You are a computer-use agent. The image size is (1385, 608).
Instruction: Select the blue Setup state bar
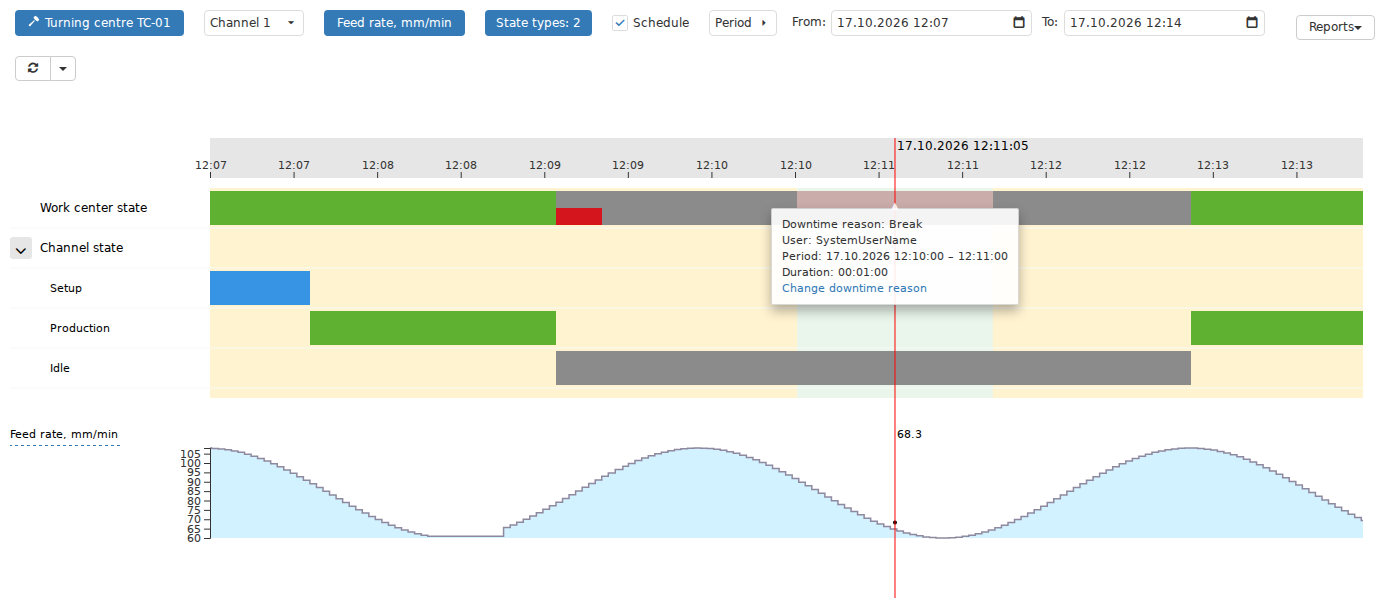(x=260, y=288)
